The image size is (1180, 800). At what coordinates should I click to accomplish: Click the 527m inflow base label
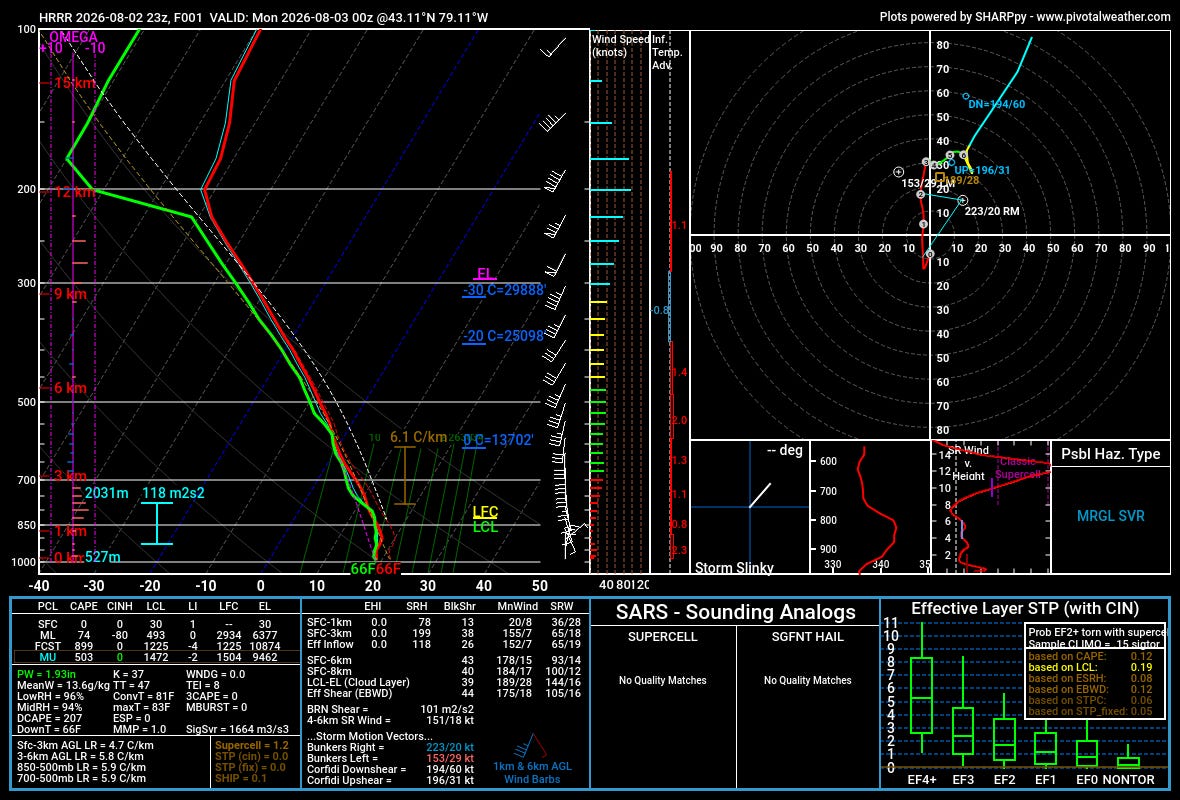click(x=102, y=557)
